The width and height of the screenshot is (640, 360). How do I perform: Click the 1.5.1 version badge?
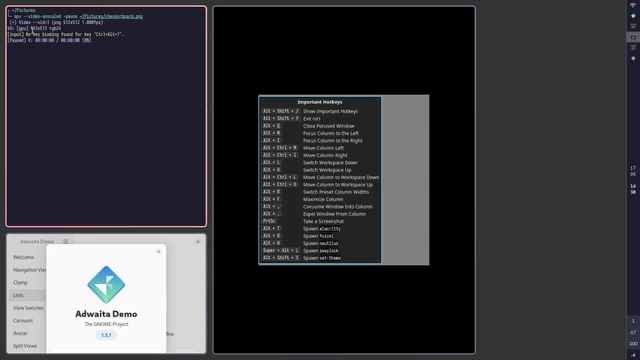point(106,335)
